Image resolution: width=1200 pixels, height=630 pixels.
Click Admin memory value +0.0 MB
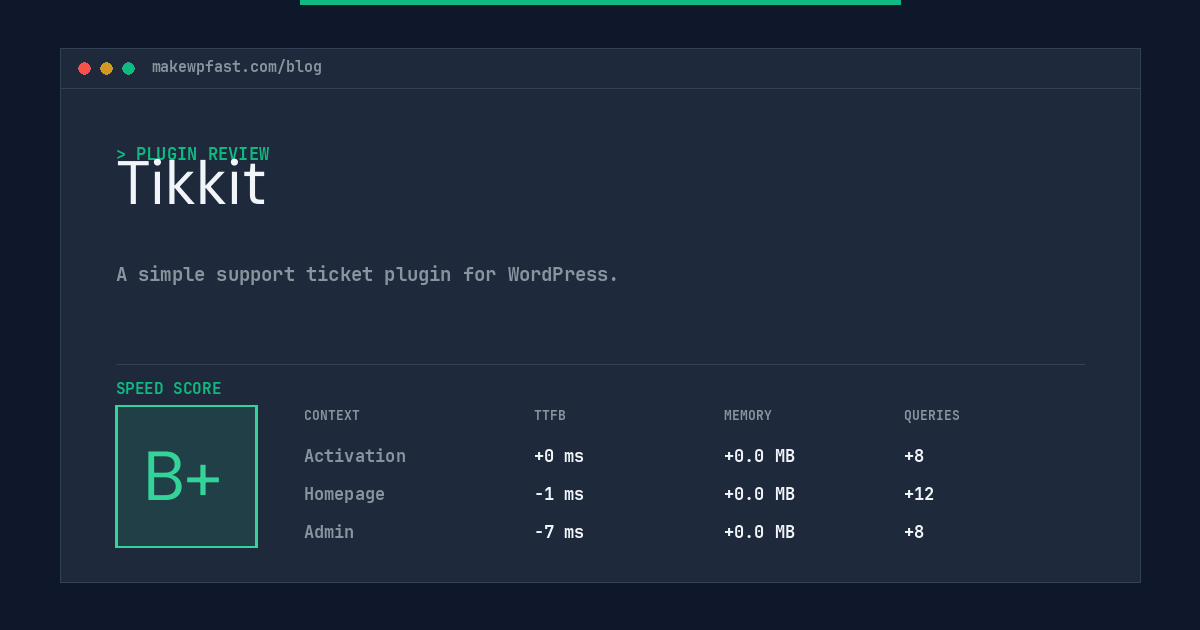pos(759,532)
